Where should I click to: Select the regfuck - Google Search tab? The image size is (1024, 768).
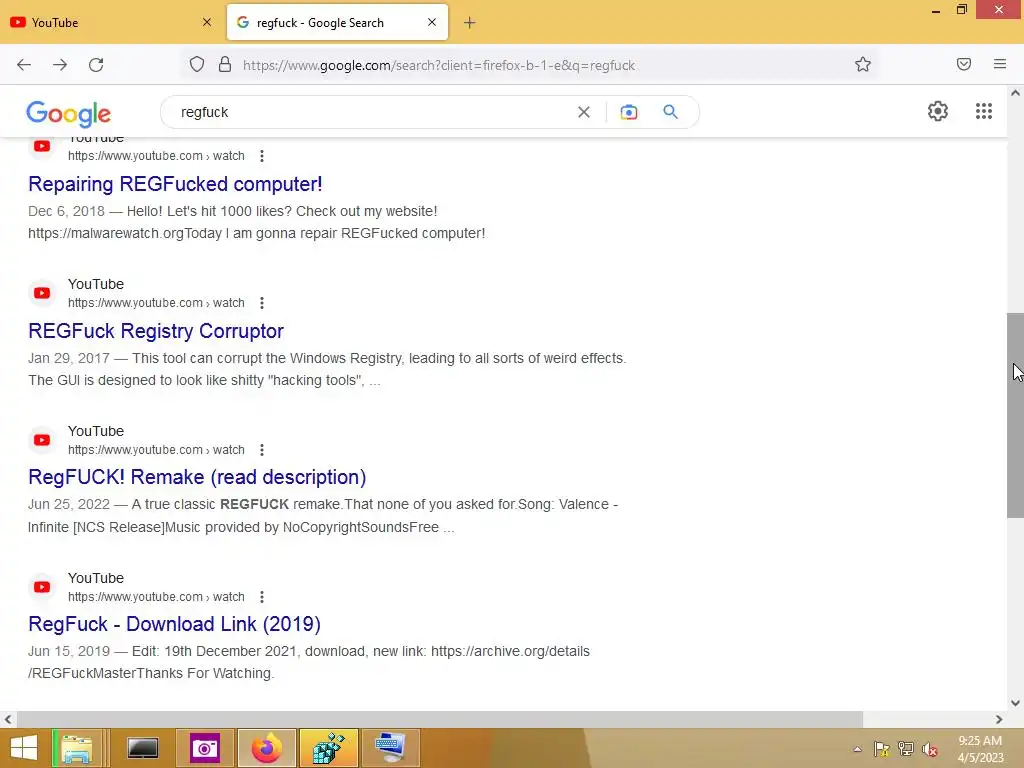tap(338, 23)
